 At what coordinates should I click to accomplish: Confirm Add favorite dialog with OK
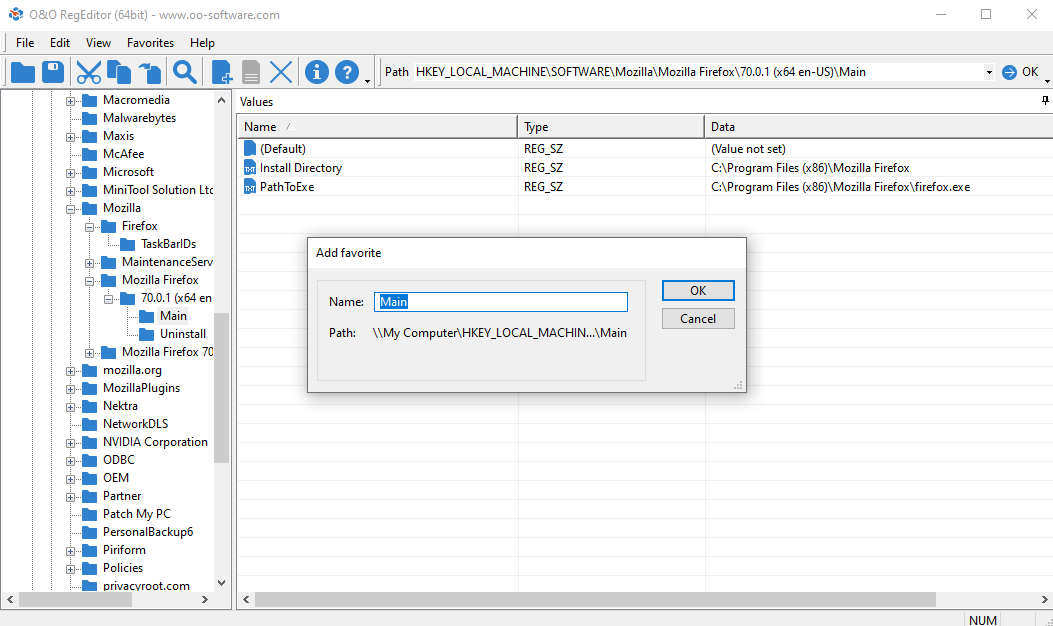tap(698, 290)
